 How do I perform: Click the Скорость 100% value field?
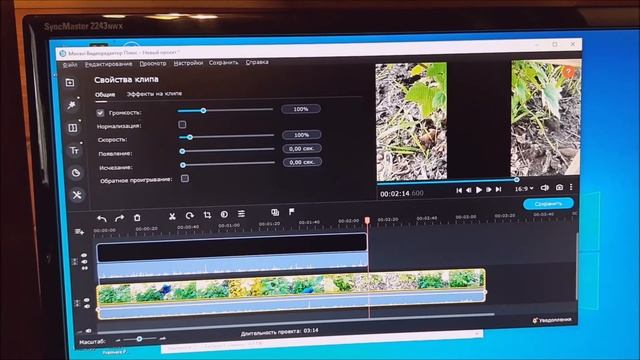point(302,135)
